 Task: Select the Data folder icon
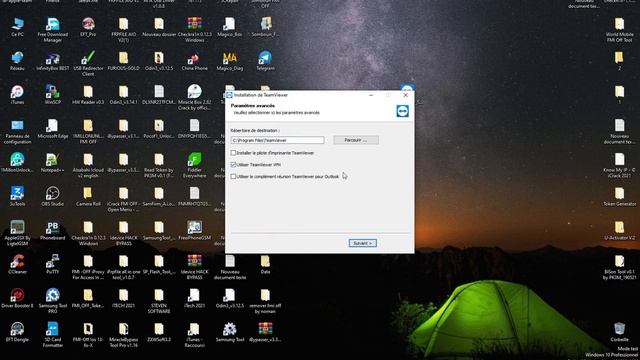pyautogui.click(x=265, y=265)
